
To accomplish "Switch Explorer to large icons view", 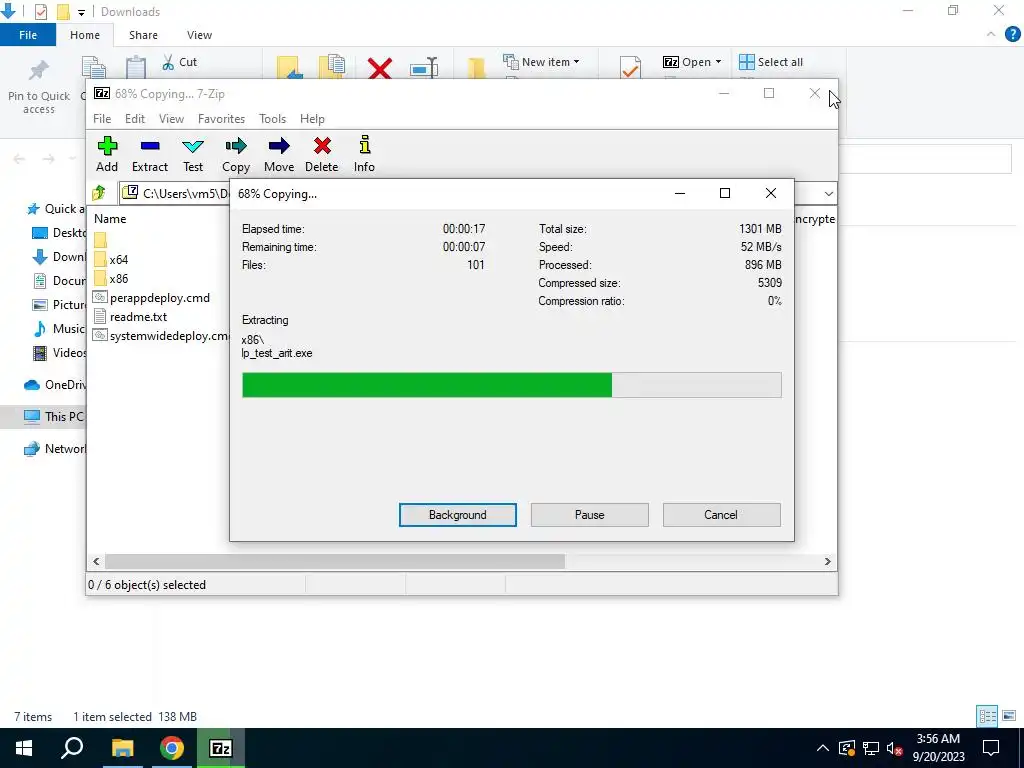I will click(1009, 716).
